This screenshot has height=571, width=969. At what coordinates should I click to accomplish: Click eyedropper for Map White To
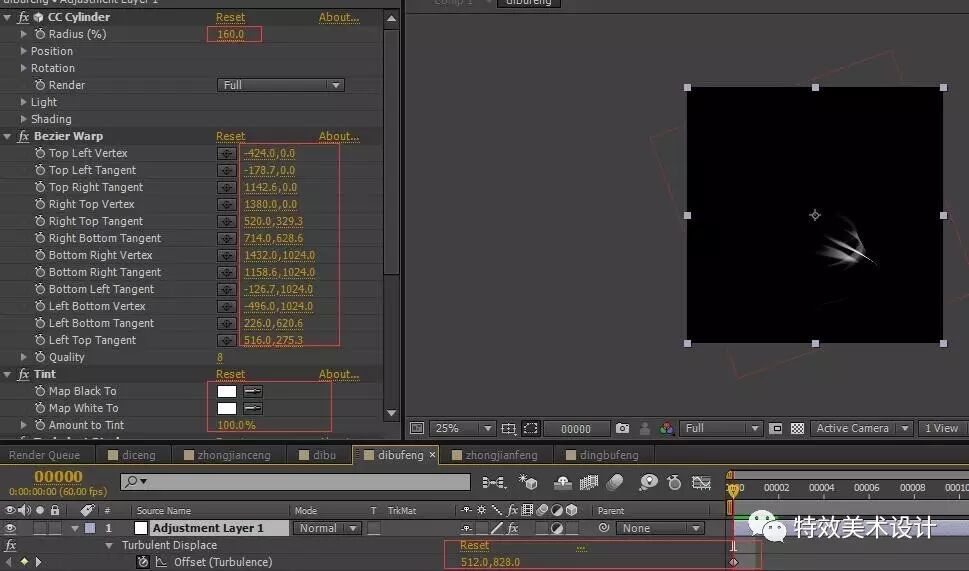(253, 408)
